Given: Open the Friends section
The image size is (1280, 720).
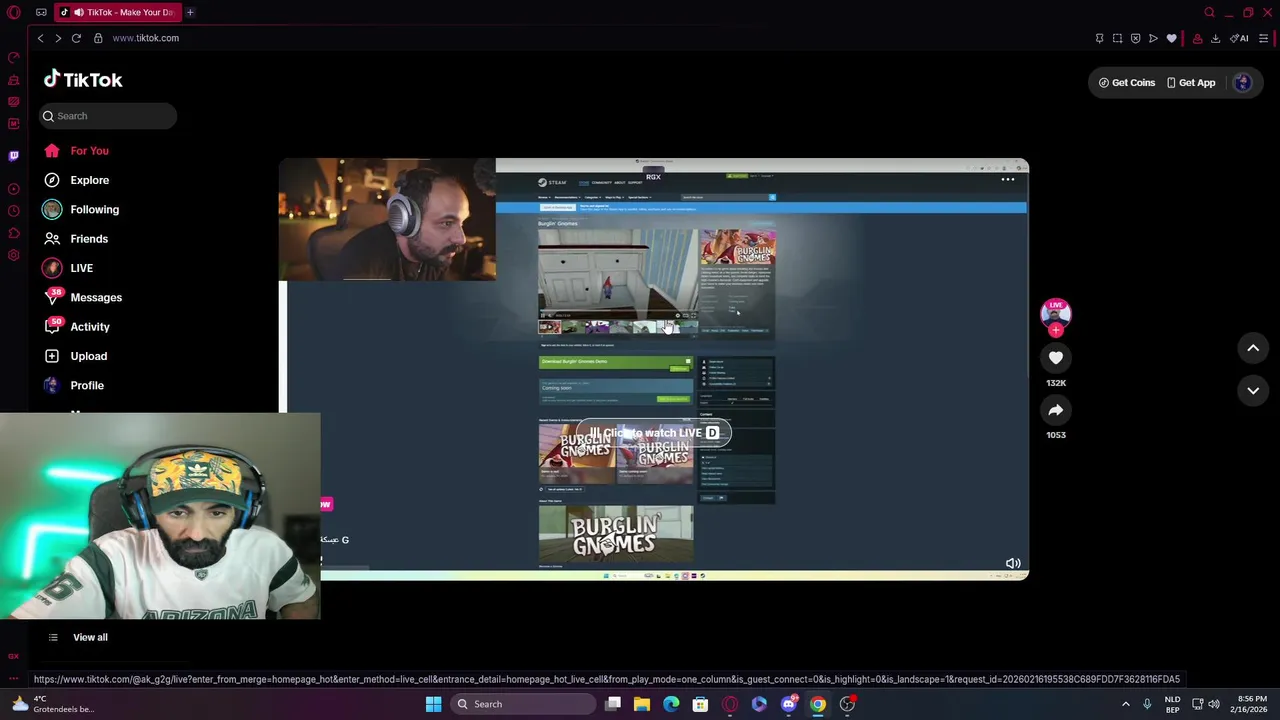Looking at the screenshot, I should (x=76, y=239).
